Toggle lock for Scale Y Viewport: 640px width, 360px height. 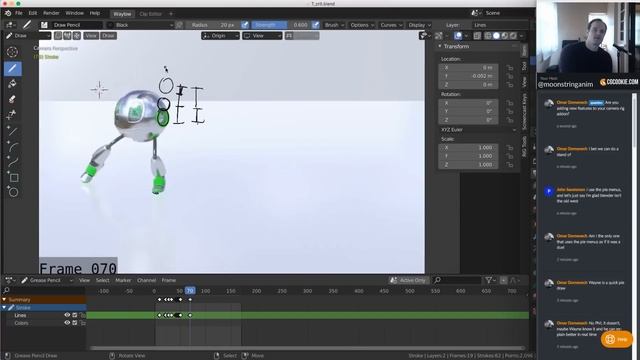[510, 156]
